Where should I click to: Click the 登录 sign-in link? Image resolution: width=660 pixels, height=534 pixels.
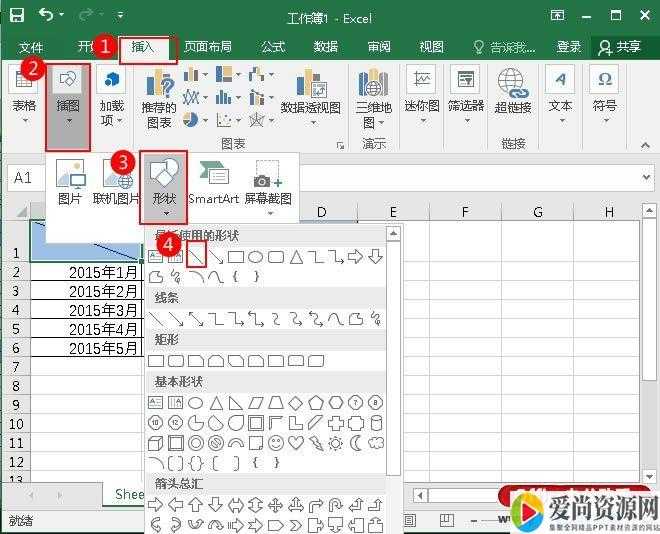(x=569, y=47)
